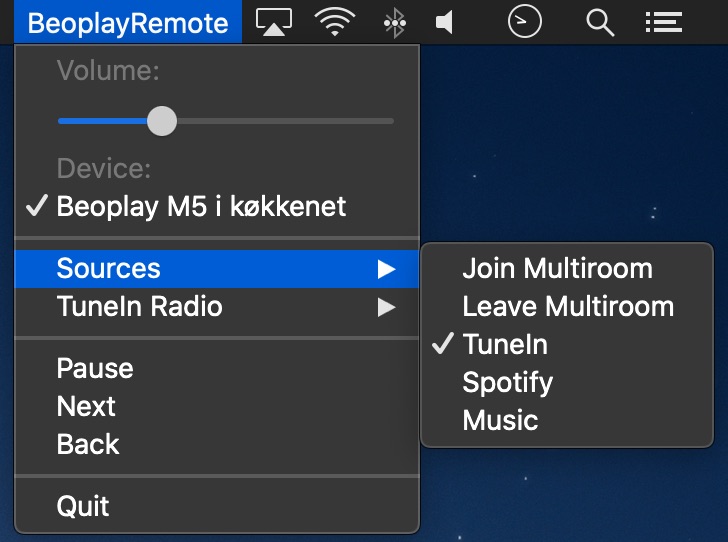This screenshot has height=542, width=728.
Task: Click the AirPlay display icon
Action: pyautogui.click(x=274, y=22)
